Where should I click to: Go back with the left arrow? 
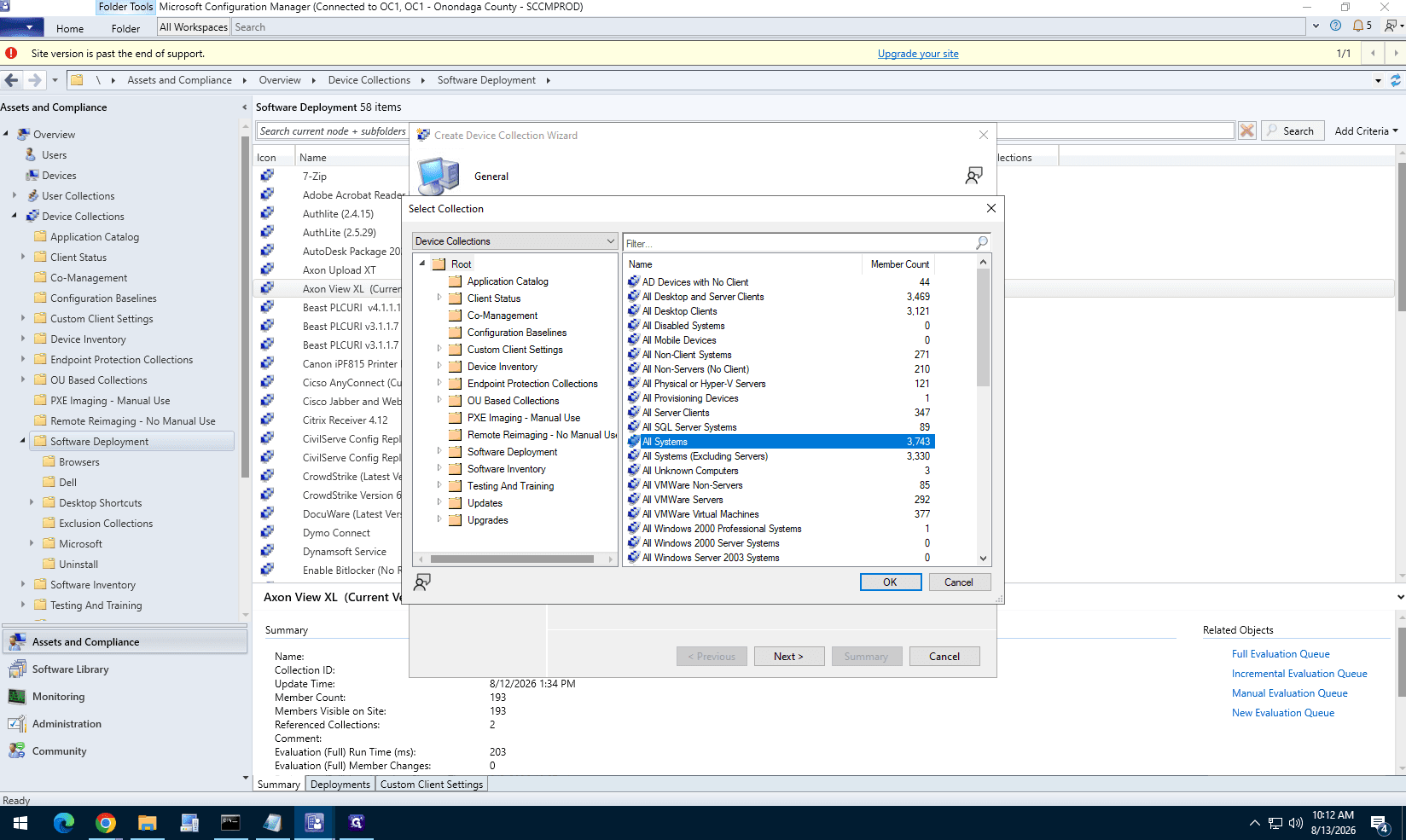click(11, 80)
